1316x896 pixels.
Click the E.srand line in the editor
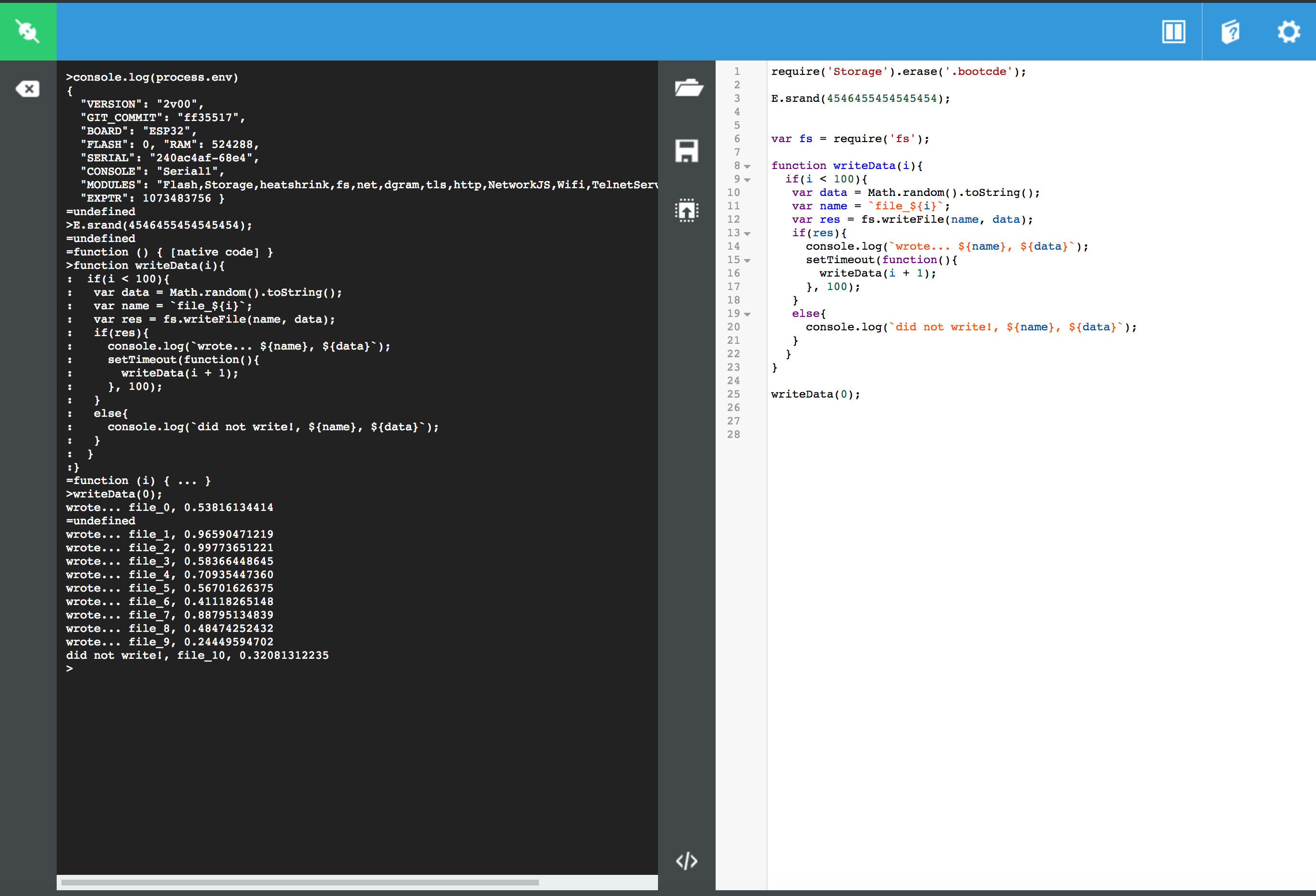point(860,98)
